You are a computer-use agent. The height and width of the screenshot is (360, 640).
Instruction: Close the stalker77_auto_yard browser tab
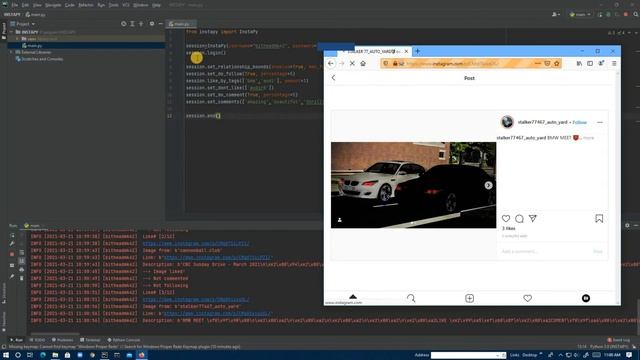point(406,52)
